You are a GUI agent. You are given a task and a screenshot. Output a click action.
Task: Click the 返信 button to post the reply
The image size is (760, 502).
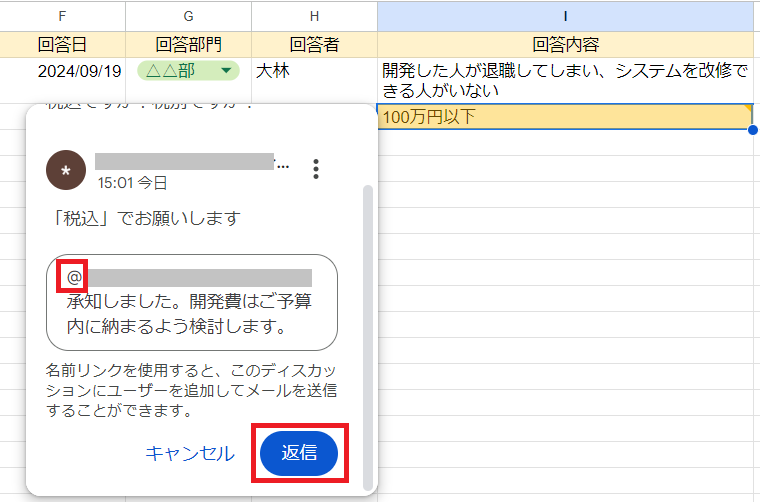(299, 454)
